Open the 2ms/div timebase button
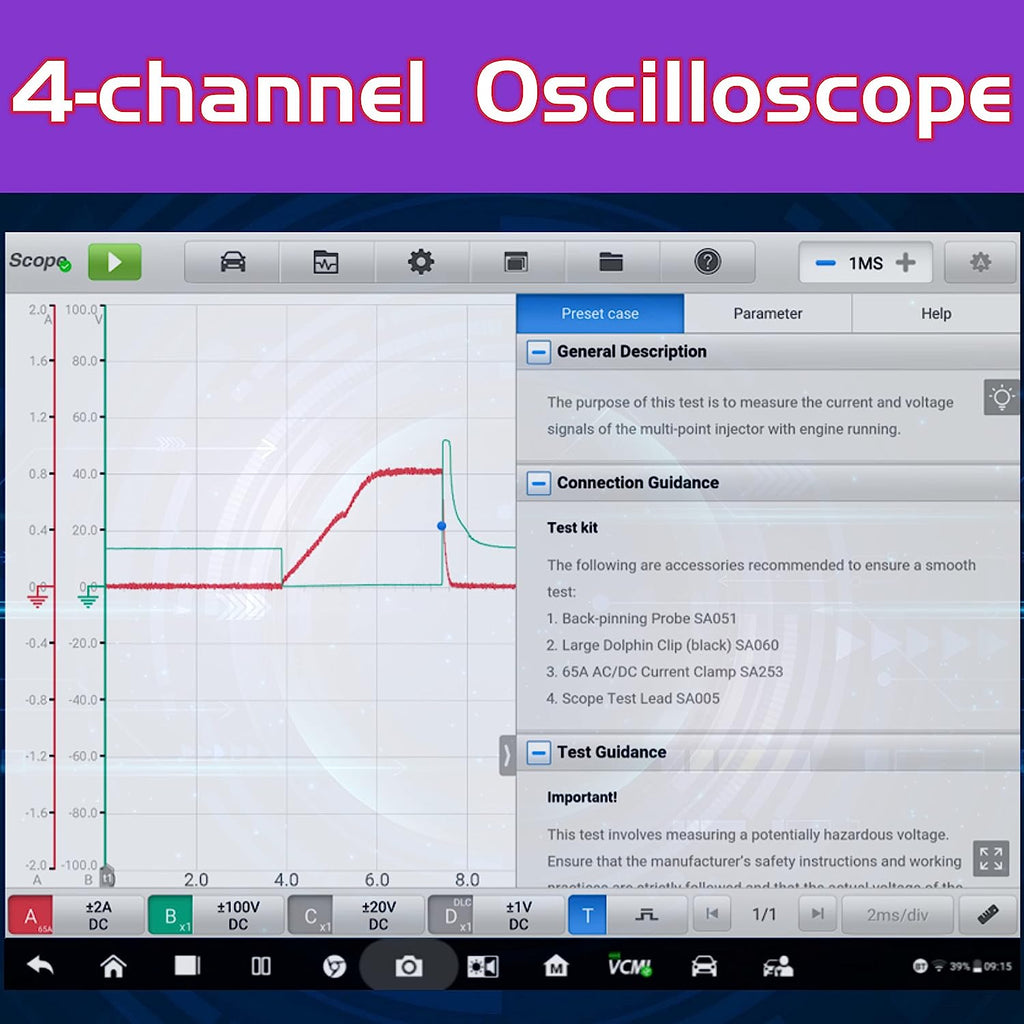This screenshot has width=1024, height=1024. (896, 914)
